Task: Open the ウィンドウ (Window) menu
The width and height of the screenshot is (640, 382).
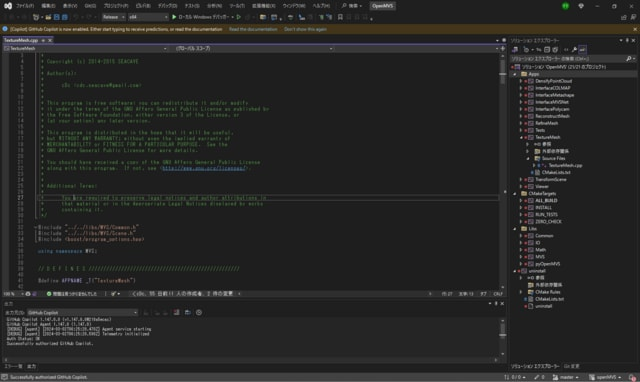Action: point(294,6)
